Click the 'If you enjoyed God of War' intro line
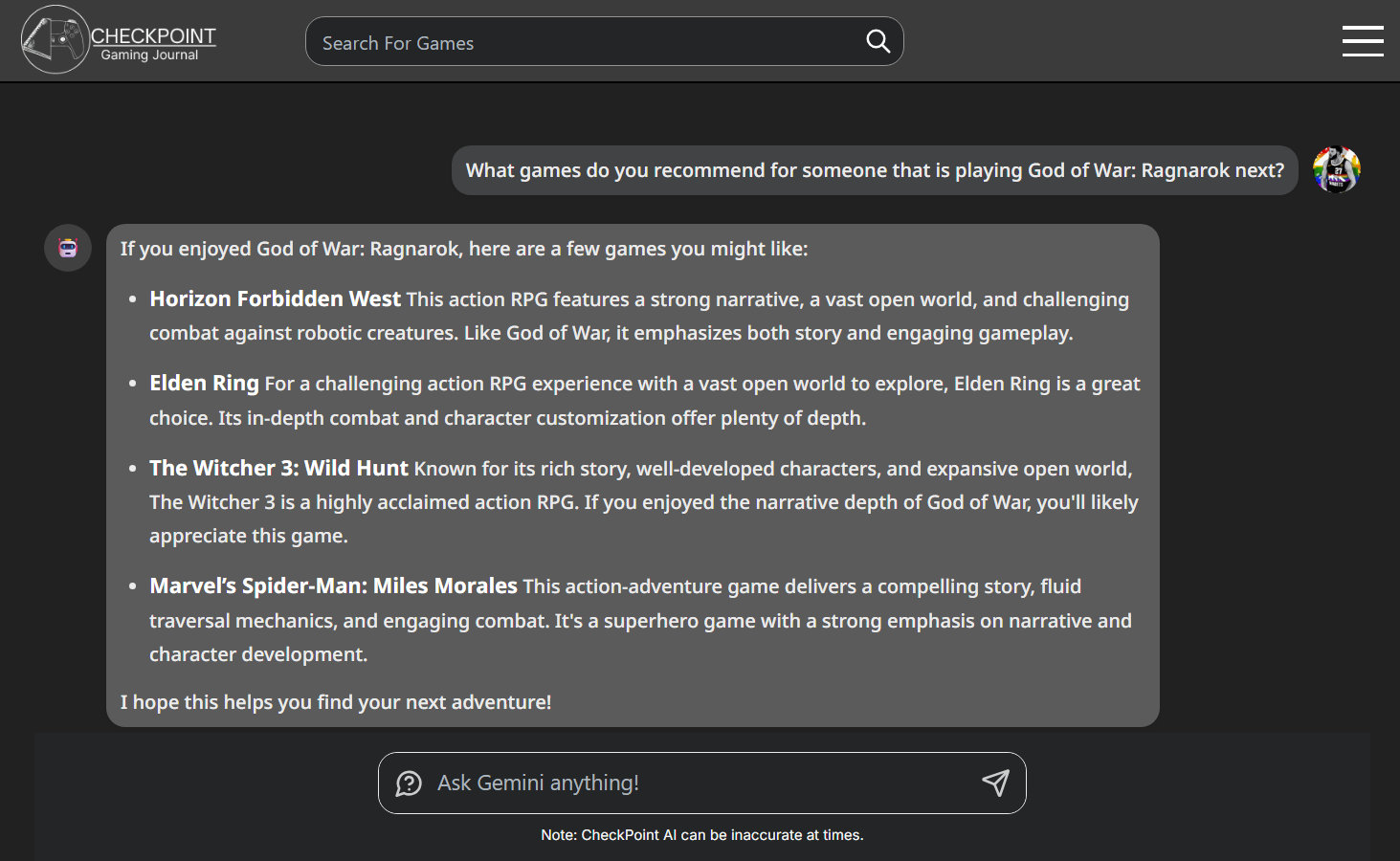This screenshot has height=861, width=1400. (x=464, y=249)
